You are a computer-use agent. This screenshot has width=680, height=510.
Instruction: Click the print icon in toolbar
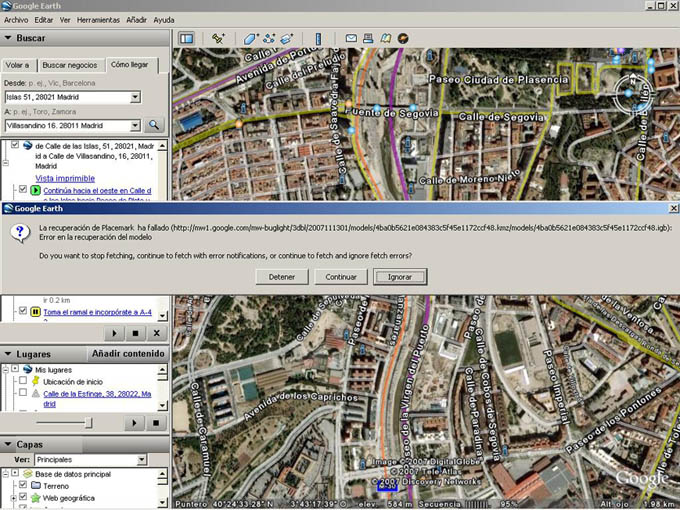click(x=368, y=38)
